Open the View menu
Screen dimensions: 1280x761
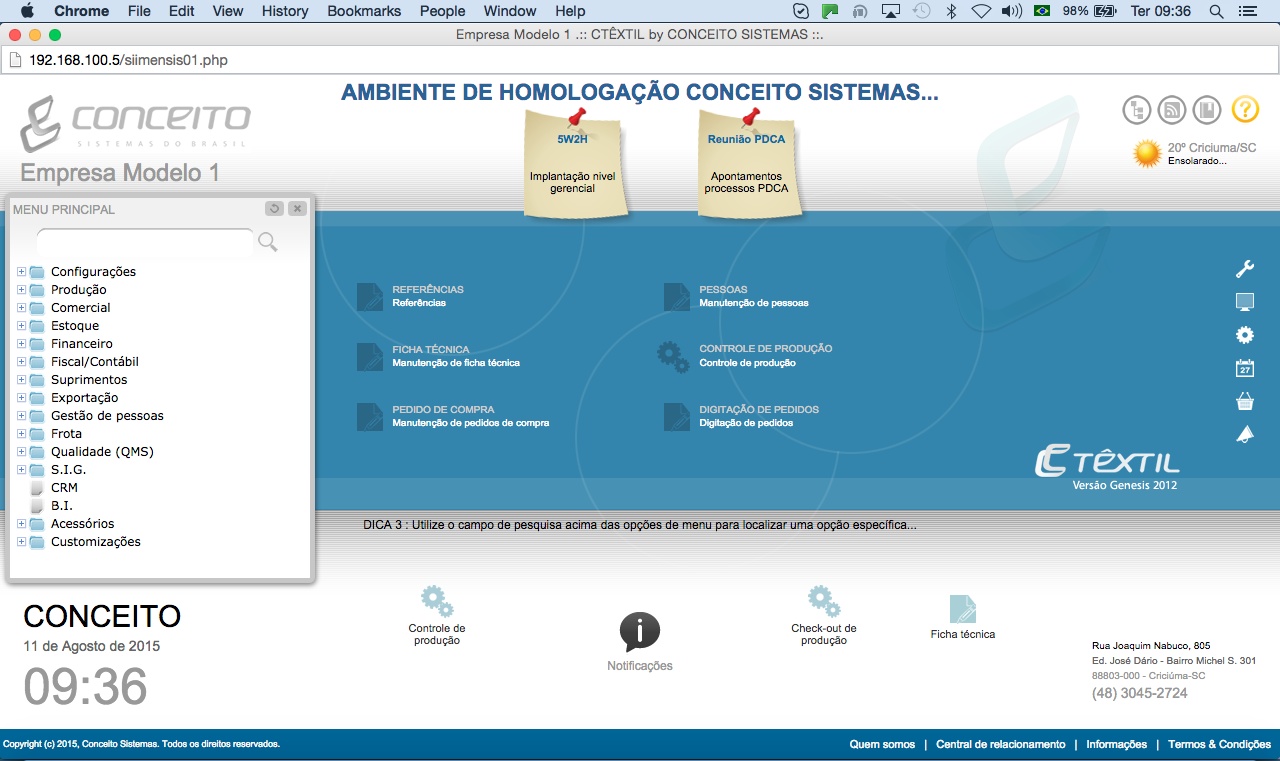click(228, 11)
